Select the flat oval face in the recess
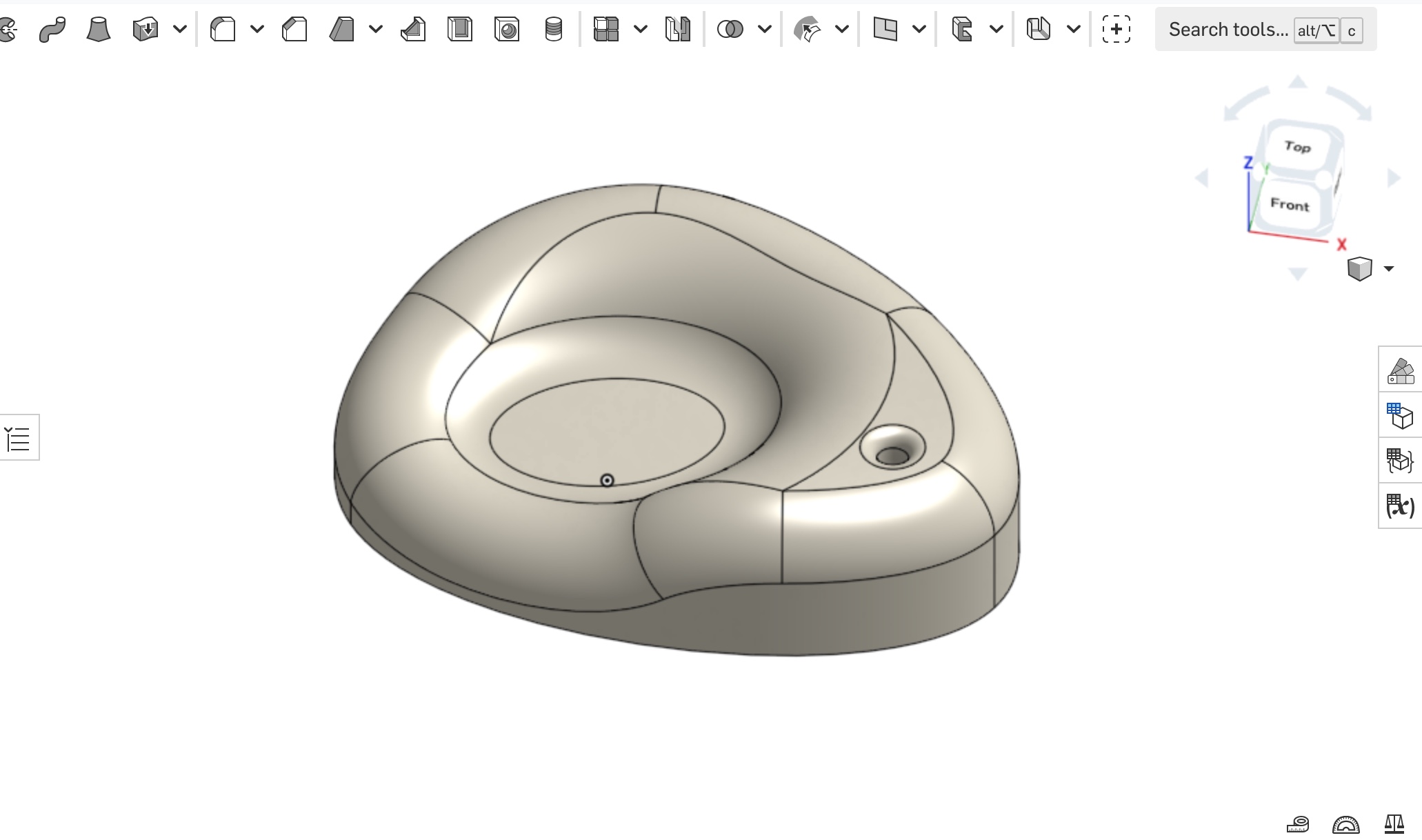 [607, 431]
